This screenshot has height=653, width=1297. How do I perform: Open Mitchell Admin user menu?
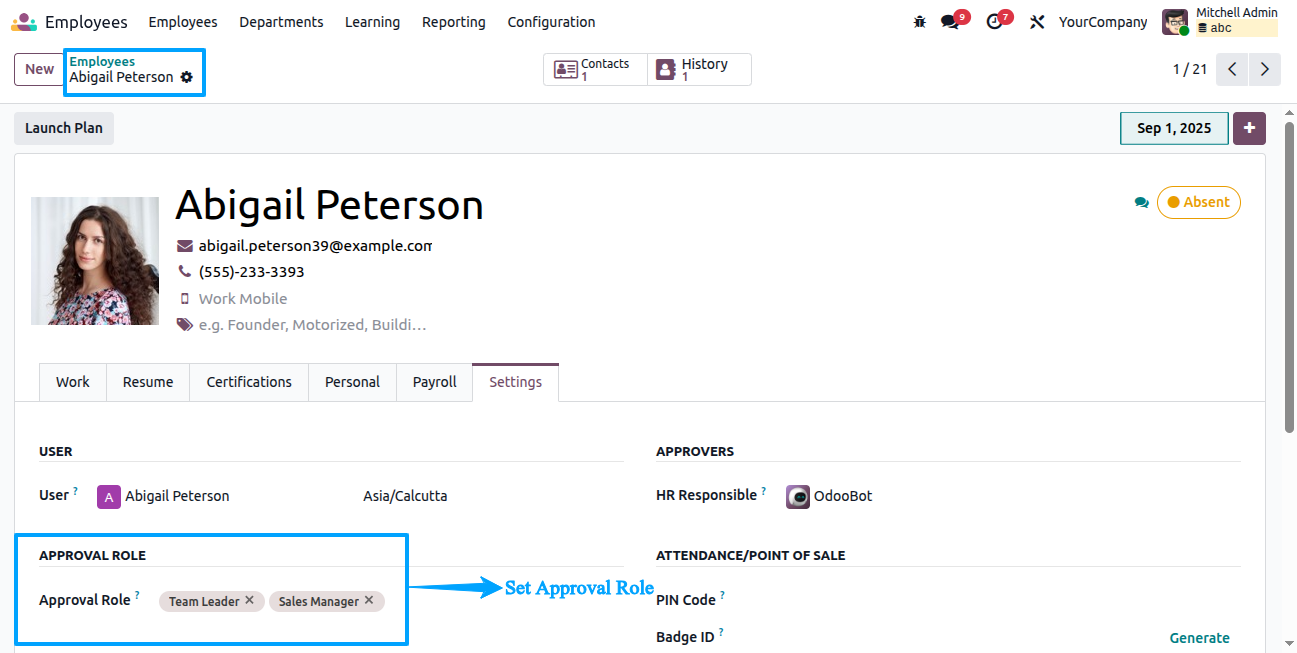pos(1219,21)
